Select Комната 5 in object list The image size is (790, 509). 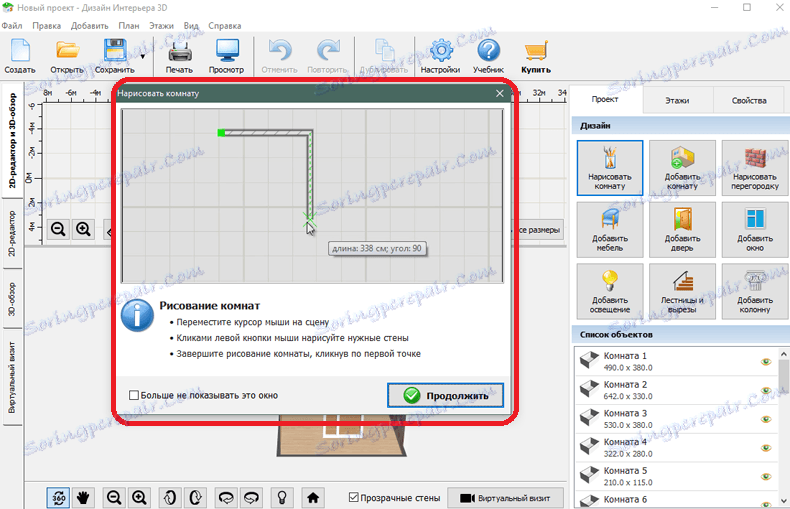click(675, 476)
